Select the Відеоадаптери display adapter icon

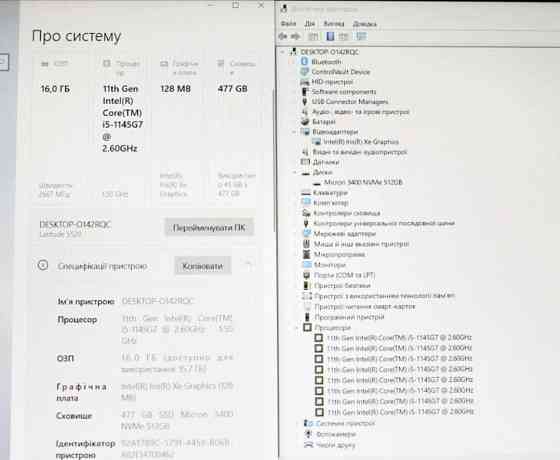pos(305,132)
